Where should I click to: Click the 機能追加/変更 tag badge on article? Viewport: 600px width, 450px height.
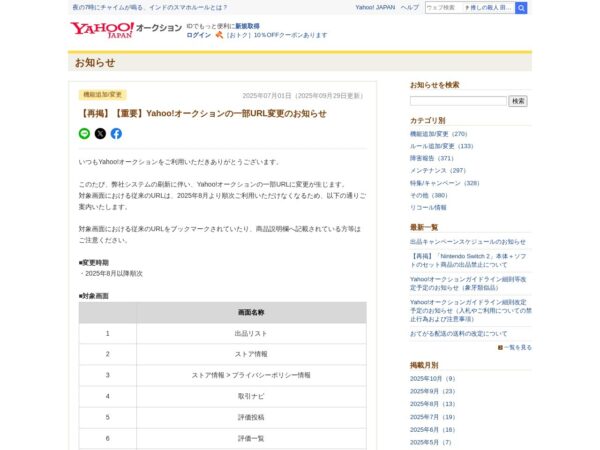[101, 95]
